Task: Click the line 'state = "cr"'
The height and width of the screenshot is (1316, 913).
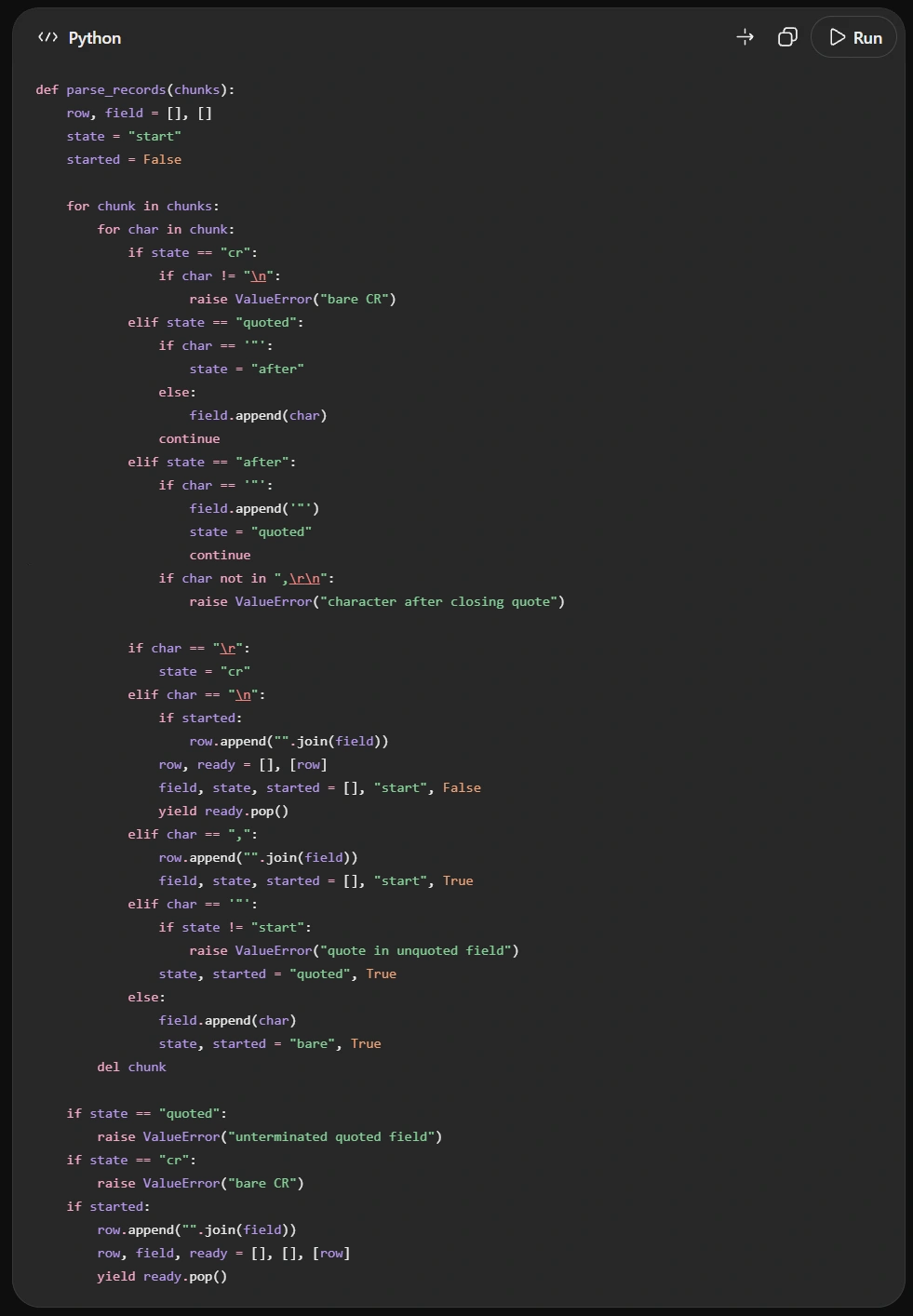Action: tap(205, 671)
